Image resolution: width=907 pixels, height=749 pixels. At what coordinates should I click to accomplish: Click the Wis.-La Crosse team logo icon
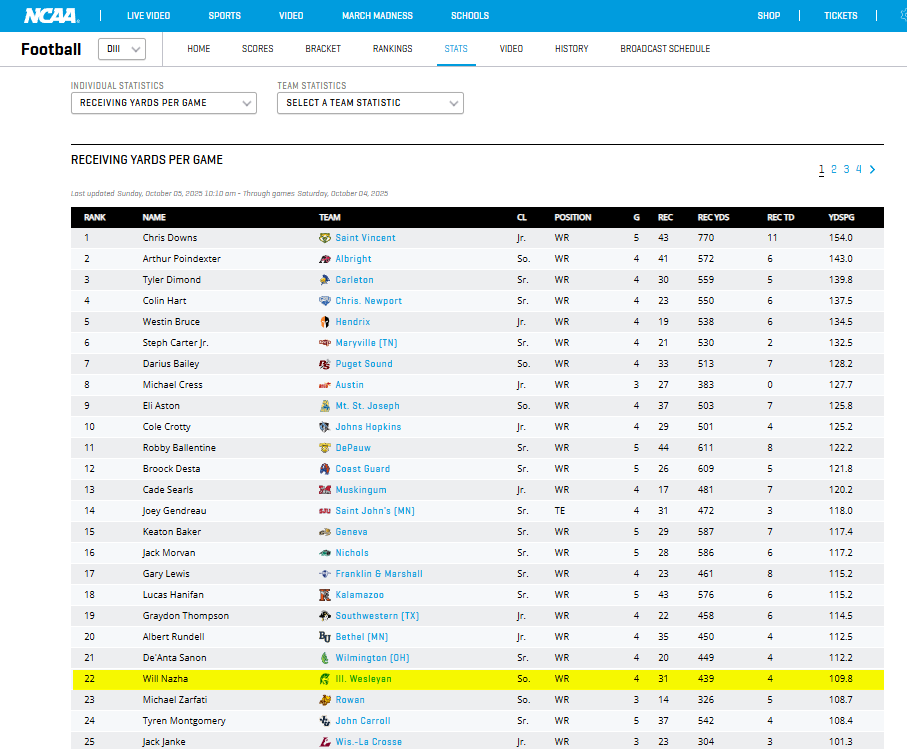tap(325, 742)
